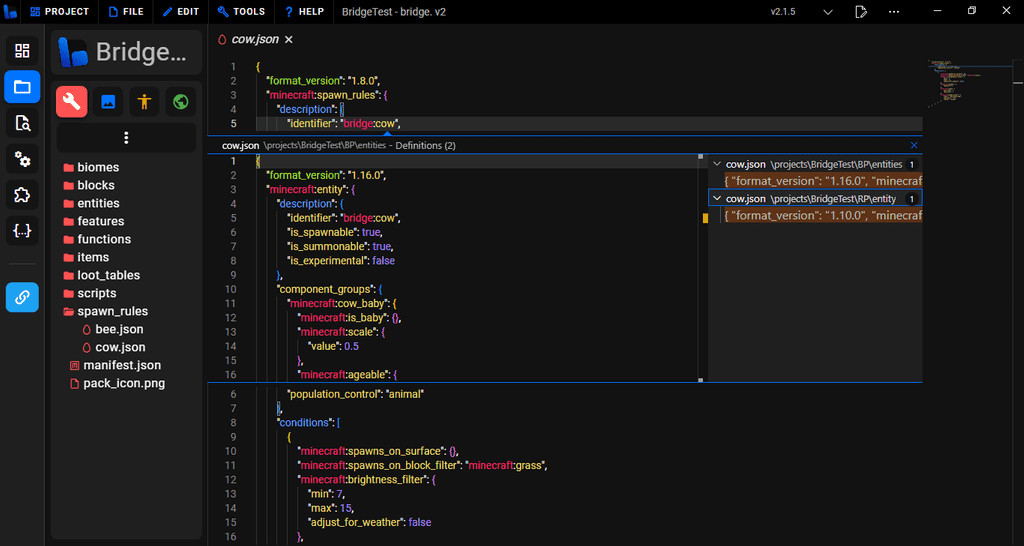Image resolution: width=1024 pixels, height=546 pixels.
Task: Open the file search sidebar icon
Action: [22, 123]
